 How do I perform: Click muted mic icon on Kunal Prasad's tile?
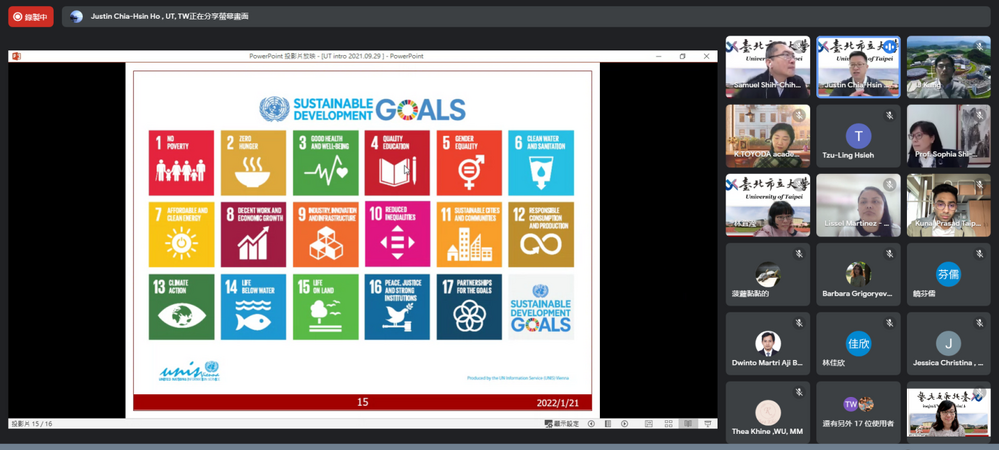coord(980,185)
